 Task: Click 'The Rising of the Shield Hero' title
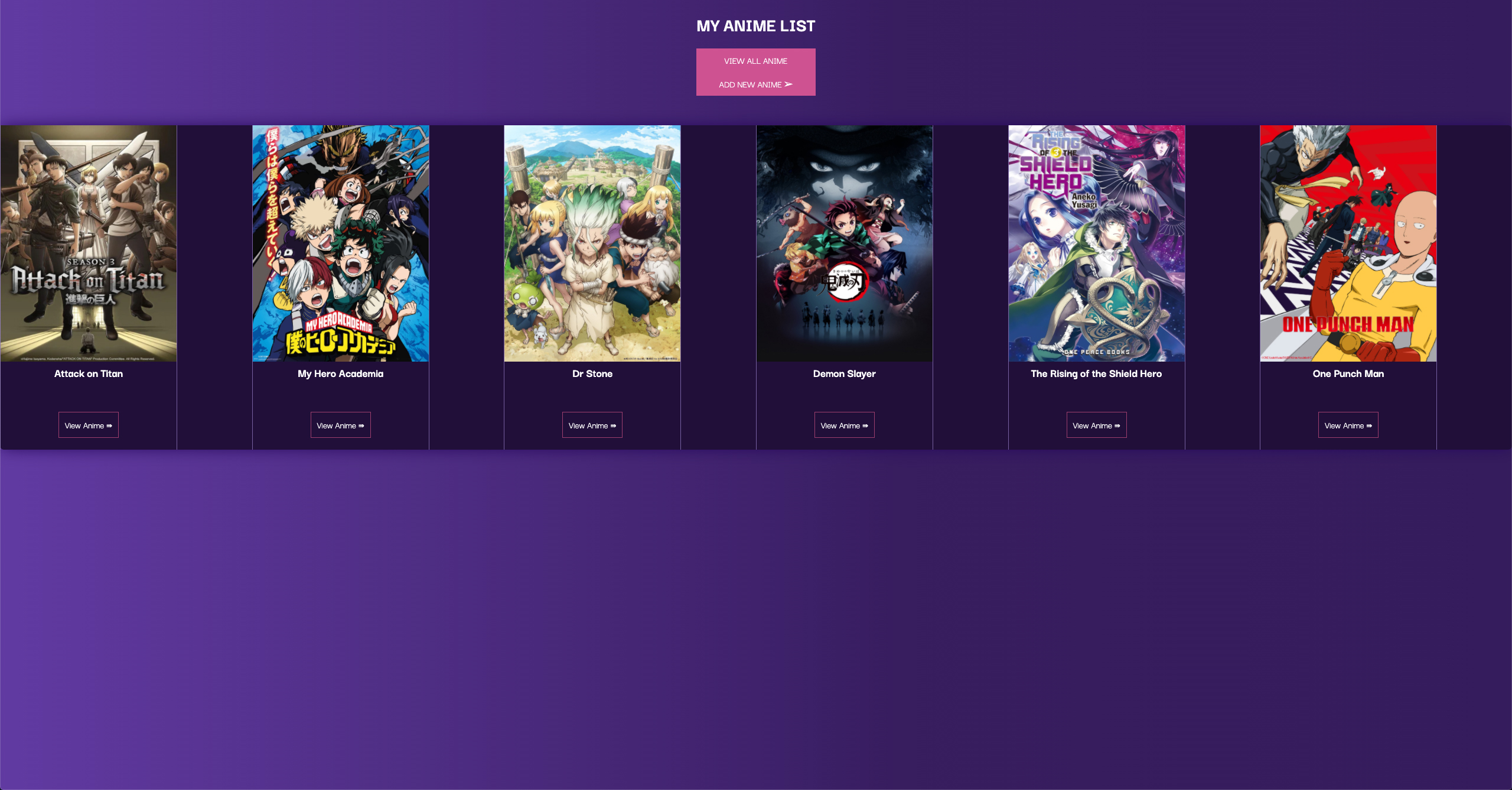click(x=1096, y=373)
